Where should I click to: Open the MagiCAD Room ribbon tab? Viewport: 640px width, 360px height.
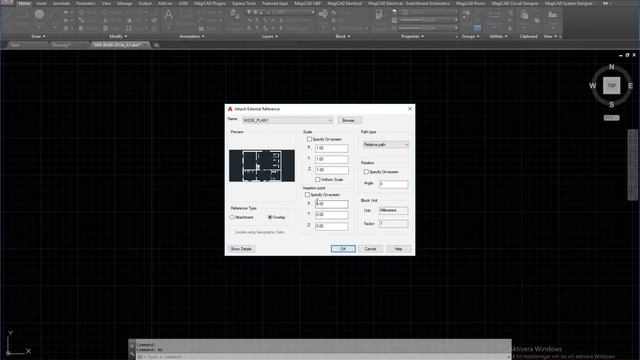[471, 3]
